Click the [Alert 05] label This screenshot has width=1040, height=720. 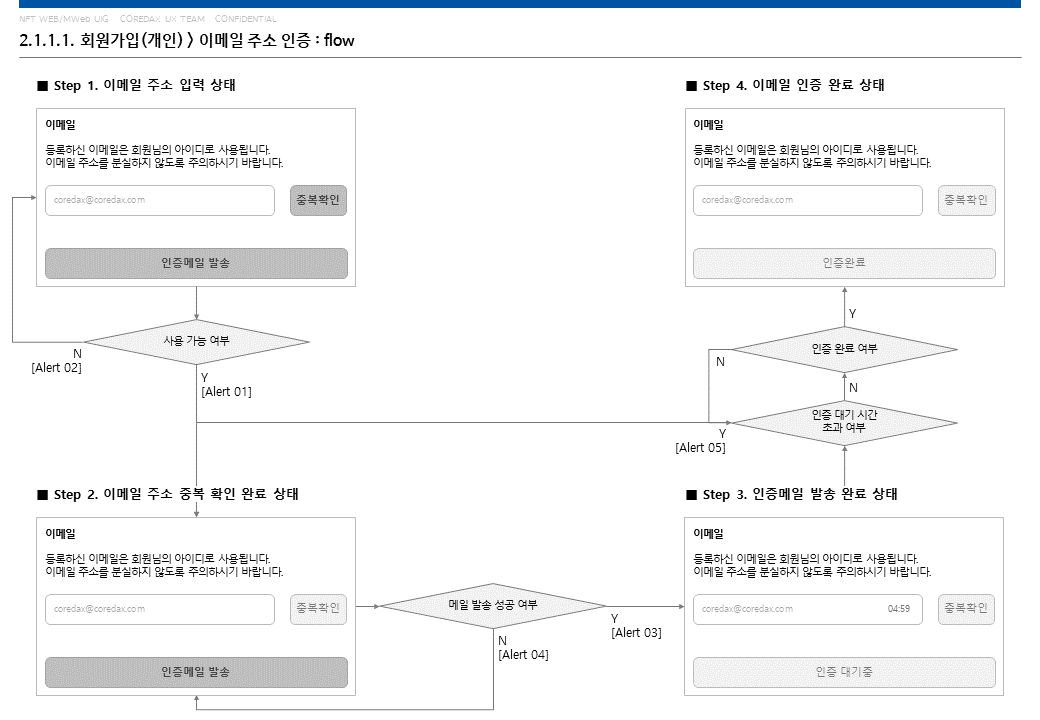click(700, 448)
